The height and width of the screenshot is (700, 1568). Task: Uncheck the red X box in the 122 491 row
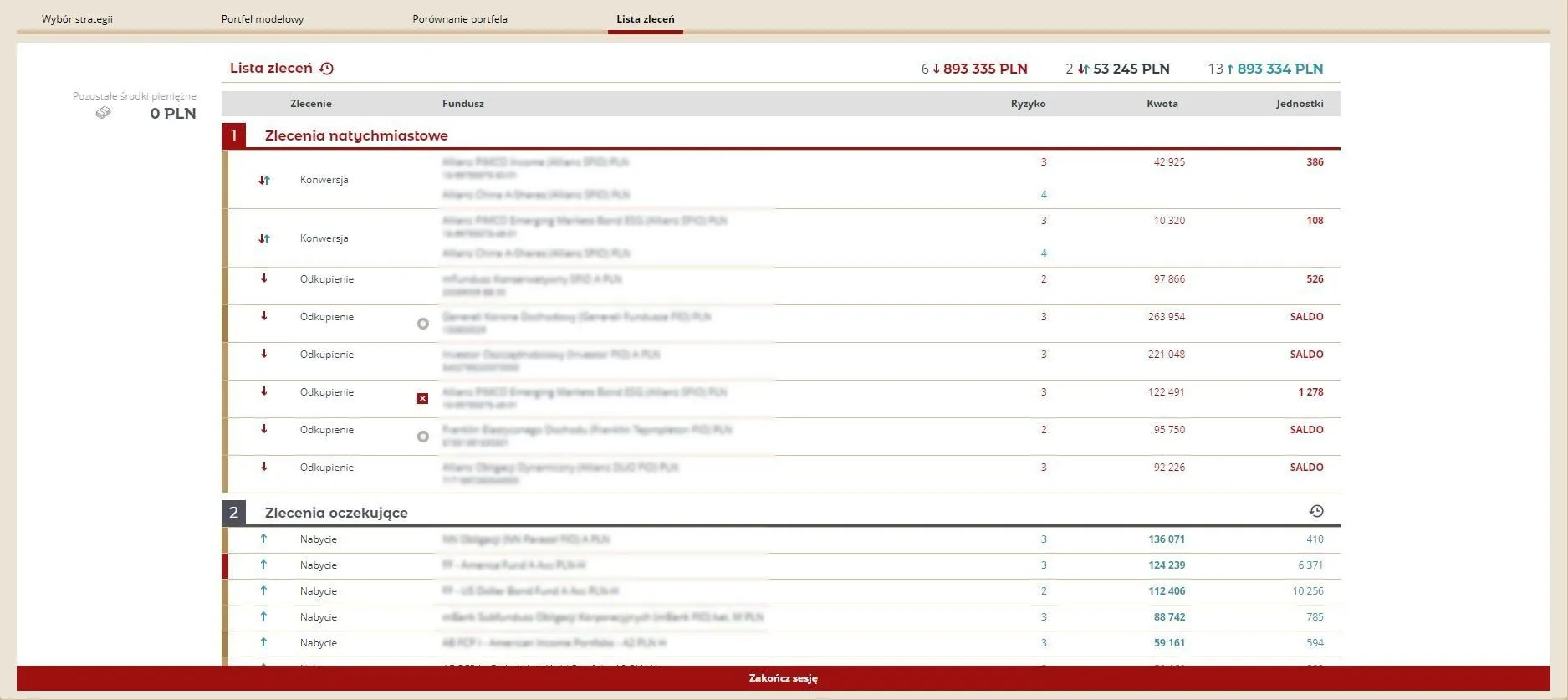(x=423, y=399)
